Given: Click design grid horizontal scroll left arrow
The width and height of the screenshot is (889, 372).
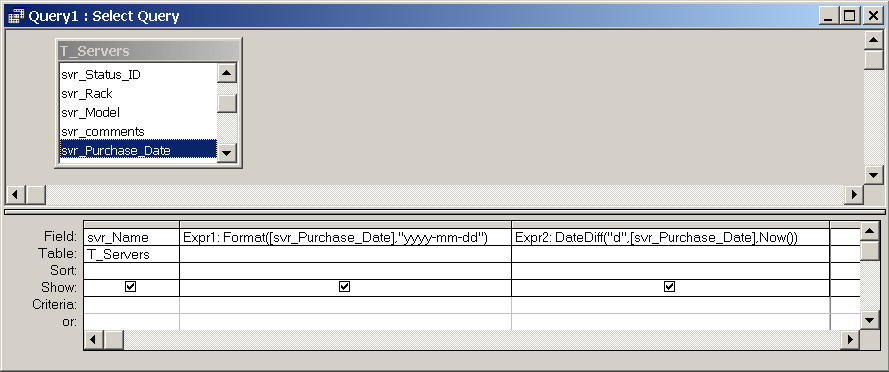Looking at the screenshot, I should point(94,340).
